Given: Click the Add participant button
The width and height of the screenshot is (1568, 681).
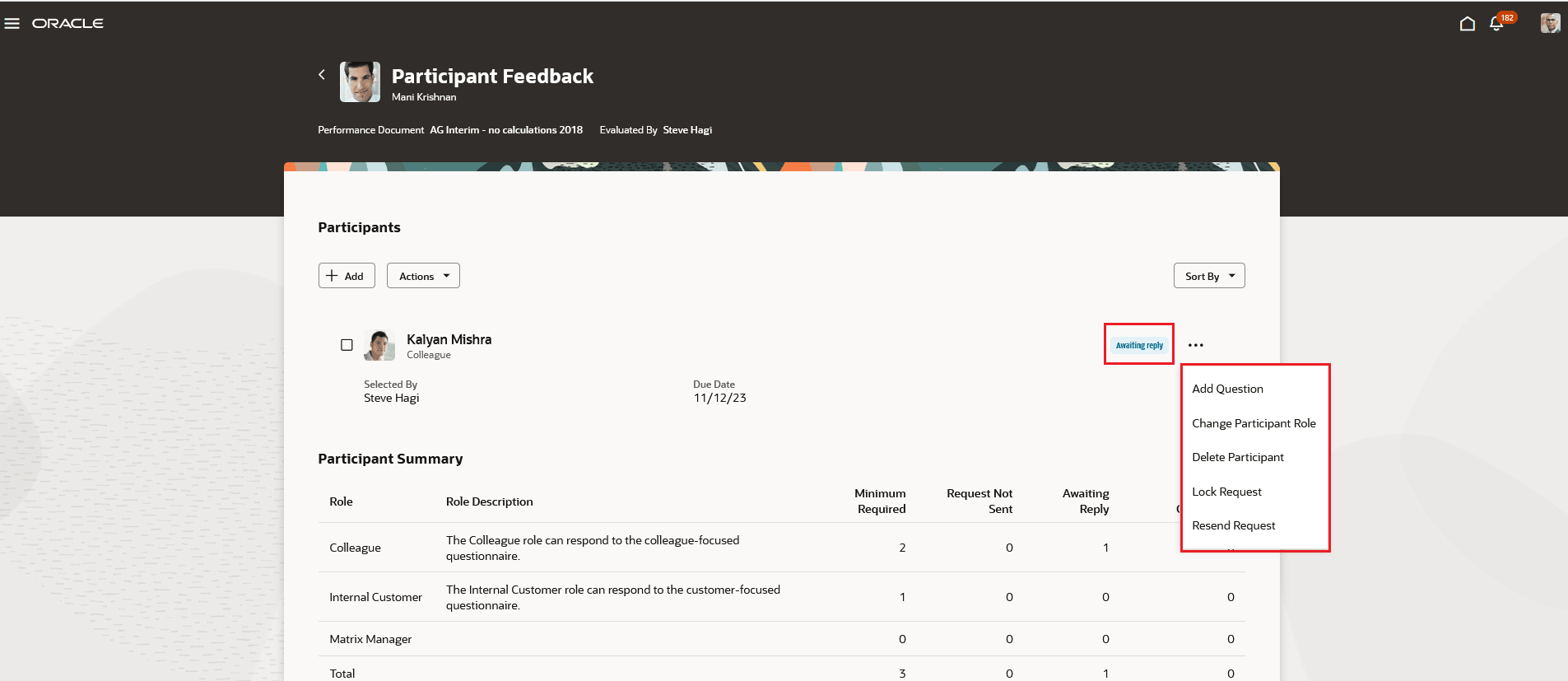Looking at the screenshot, I should pyautogui.click(x=347, y=276).
